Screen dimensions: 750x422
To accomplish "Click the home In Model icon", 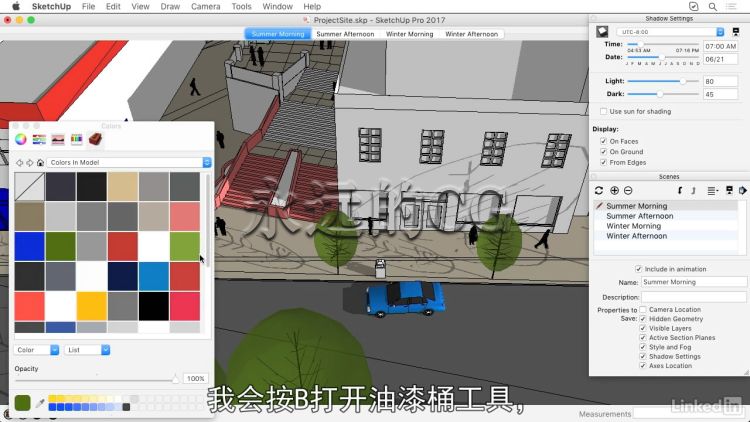I will coord(40,163).
